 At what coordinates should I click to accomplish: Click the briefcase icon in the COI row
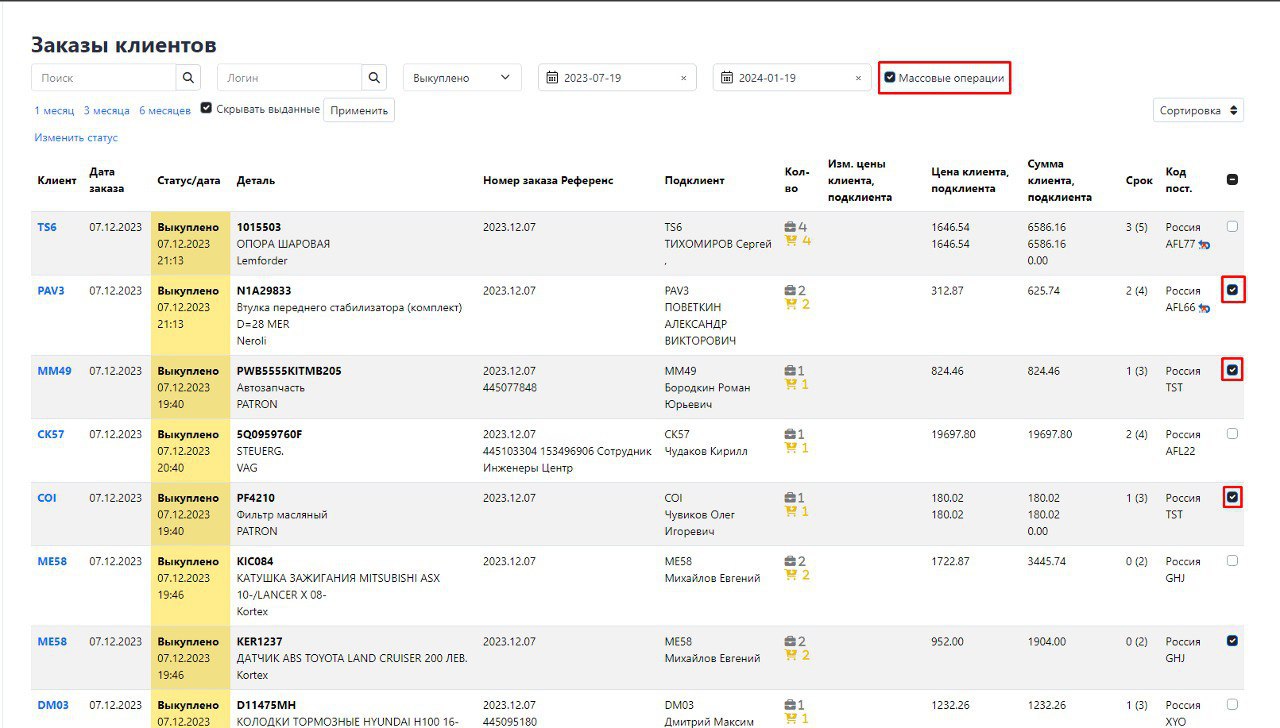[x=790, y=498]
